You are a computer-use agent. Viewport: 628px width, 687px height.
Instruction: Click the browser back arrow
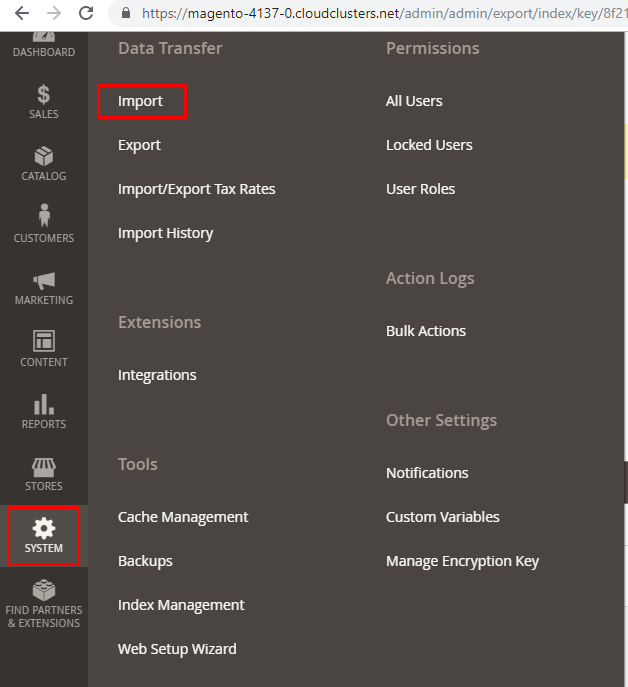pyautogui.click(x=20, y=14)
